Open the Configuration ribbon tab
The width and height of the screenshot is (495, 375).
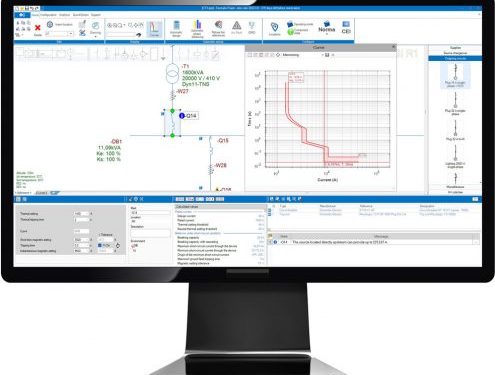pyautogui.click(x=48, y=15)
